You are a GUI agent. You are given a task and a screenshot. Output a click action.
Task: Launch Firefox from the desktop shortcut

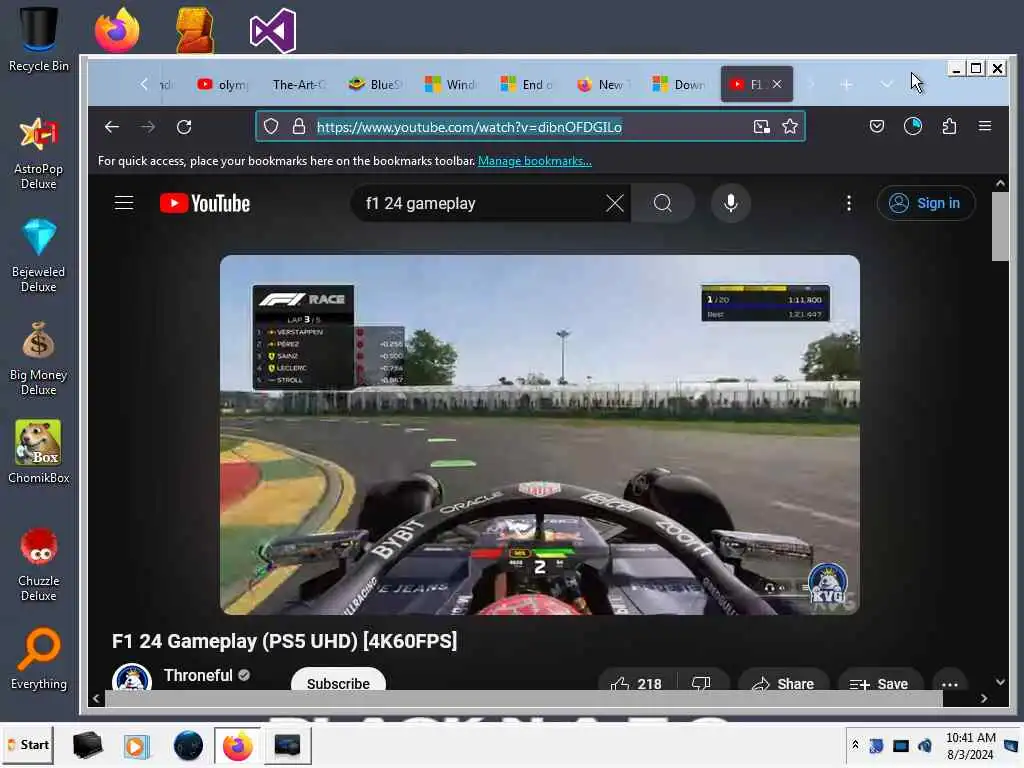tap(117, 30)
